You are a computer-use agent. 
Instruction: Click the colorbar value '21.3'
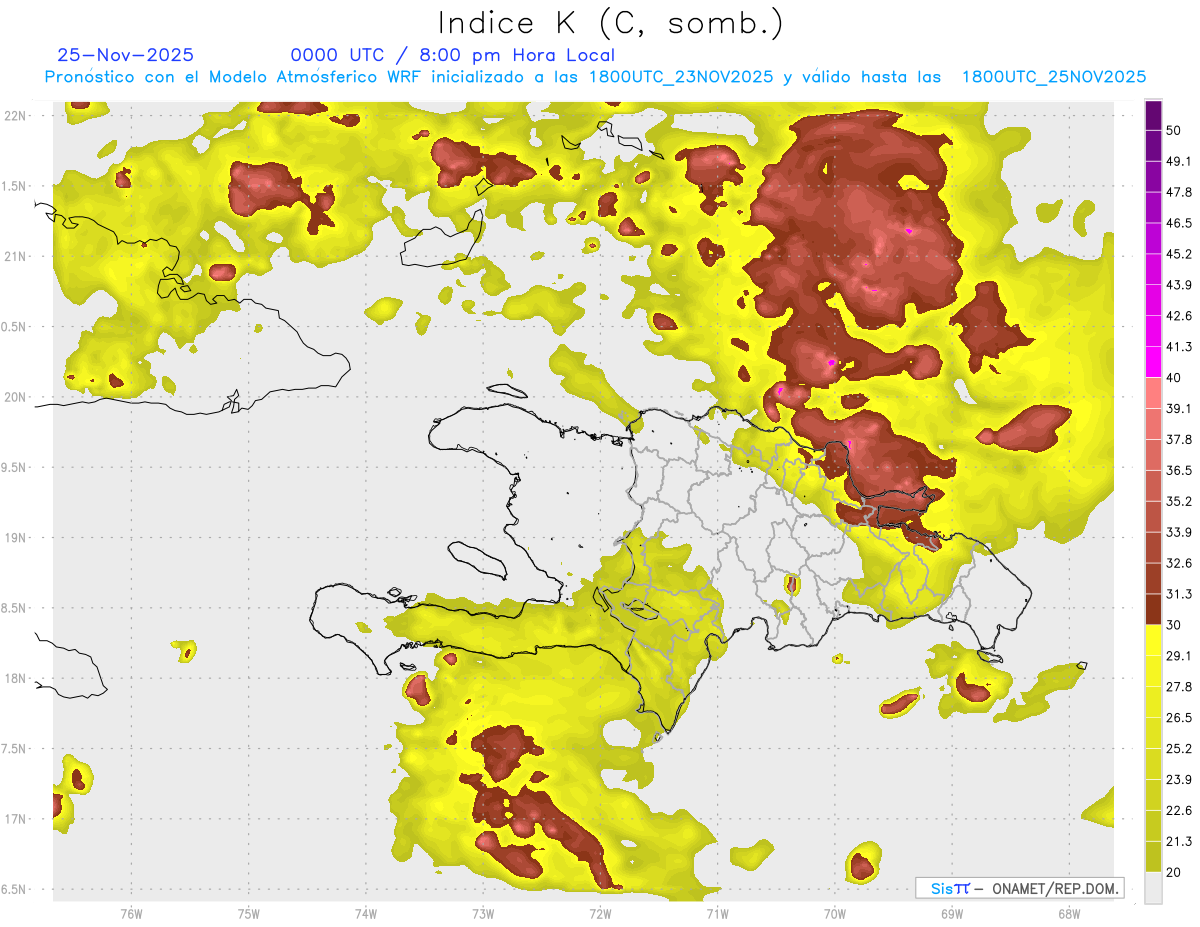(x=1179, y=841)
